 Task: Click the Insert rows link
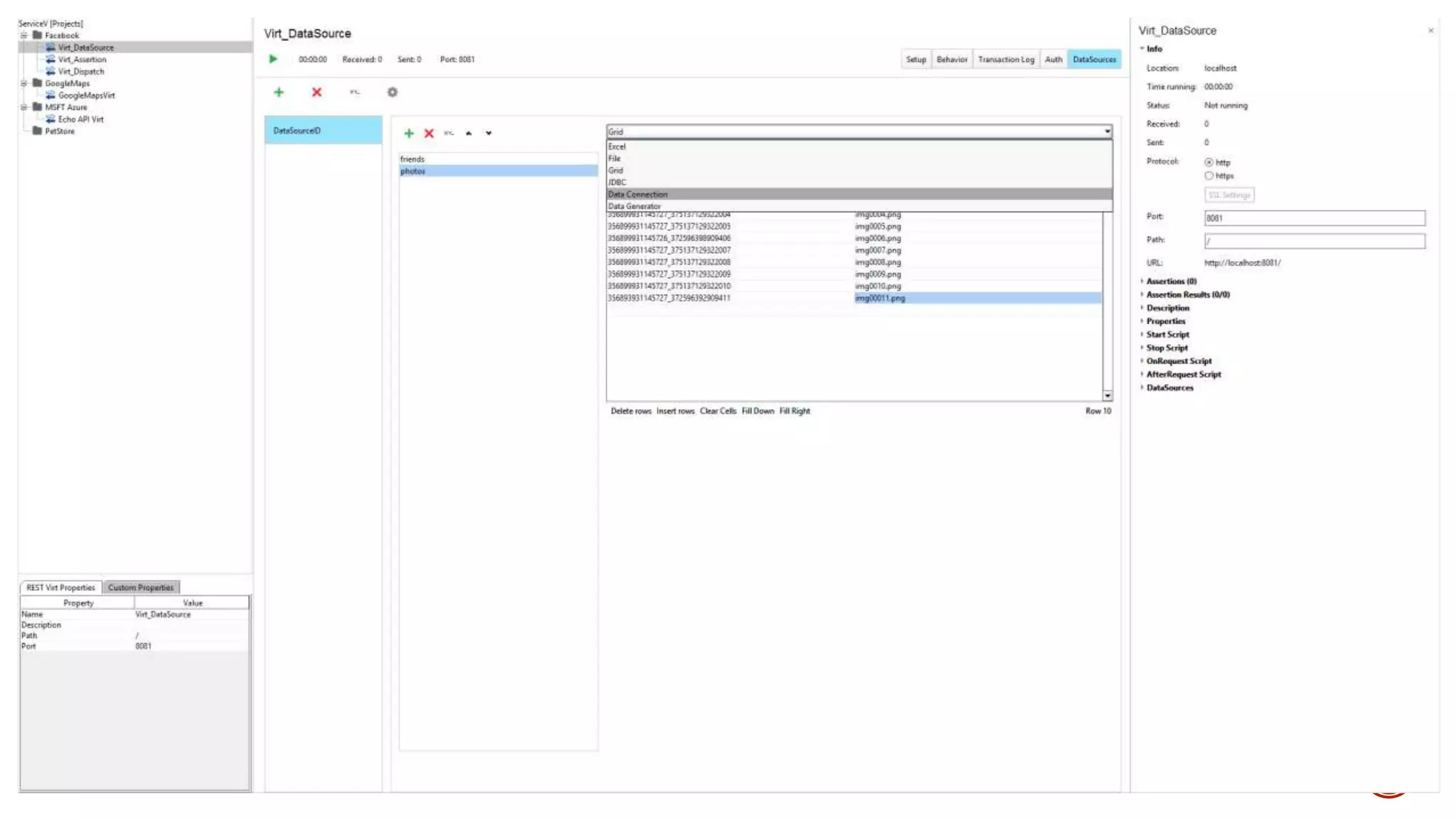[x=675, y=411]
